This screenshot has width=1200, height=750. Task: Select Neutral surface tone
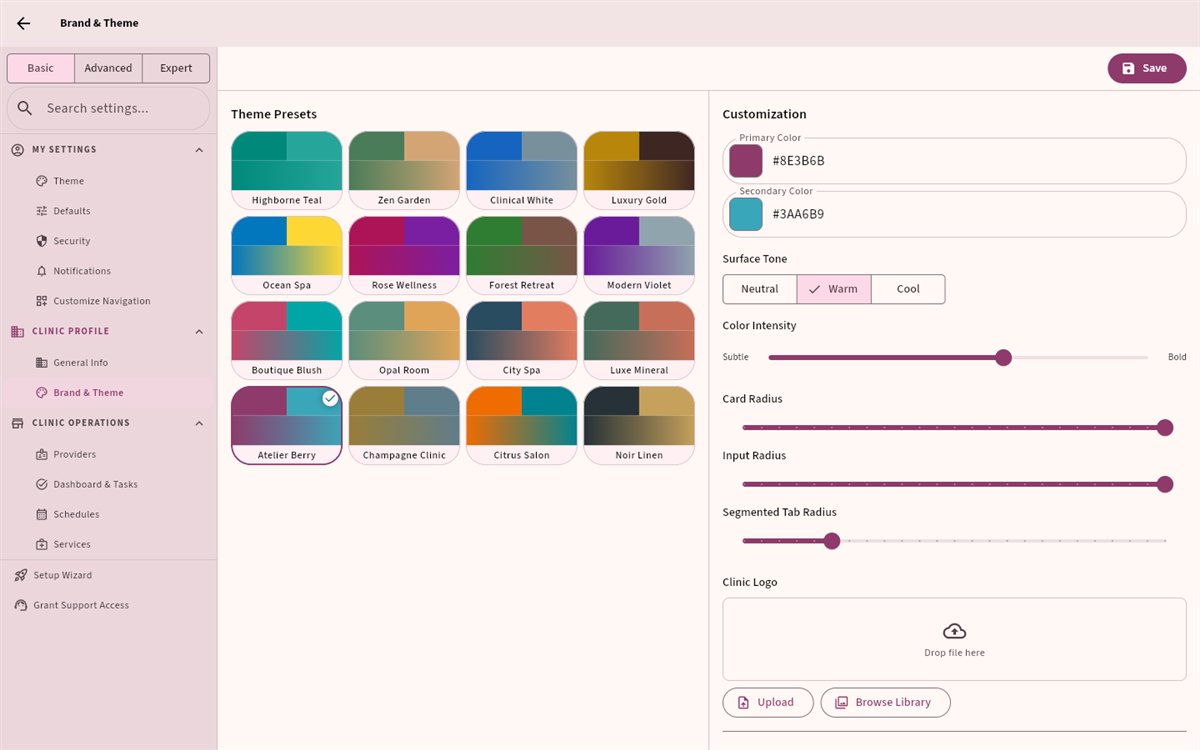point(760,289)
